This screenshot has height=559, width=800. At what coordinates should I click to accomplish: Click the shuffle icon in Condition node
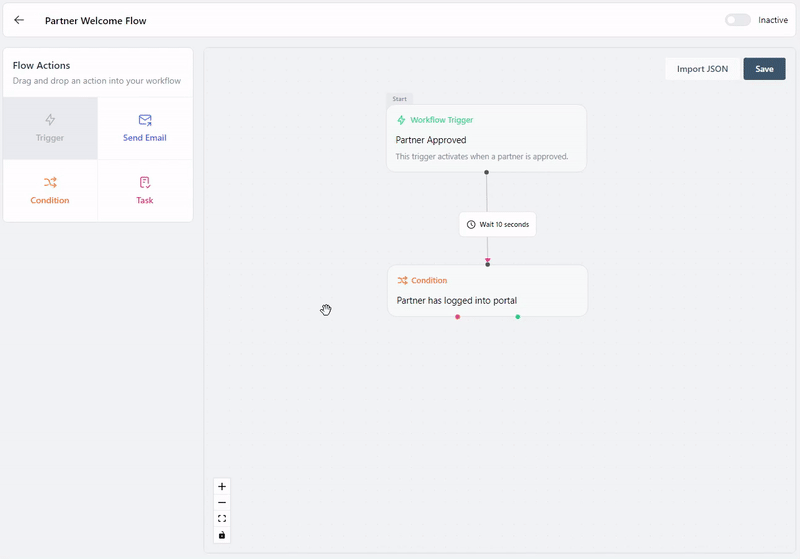402,281
